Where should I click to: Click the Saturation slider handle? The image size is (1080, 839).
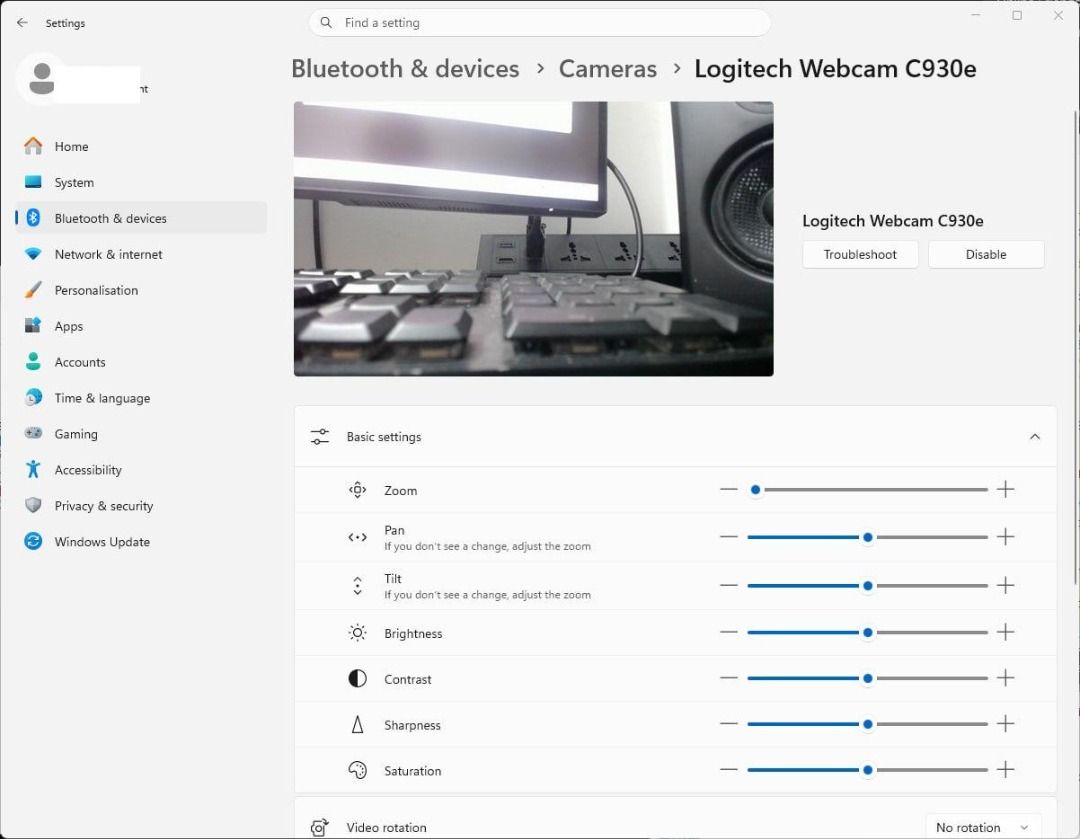pyautogui.click(x=868, y=769)
